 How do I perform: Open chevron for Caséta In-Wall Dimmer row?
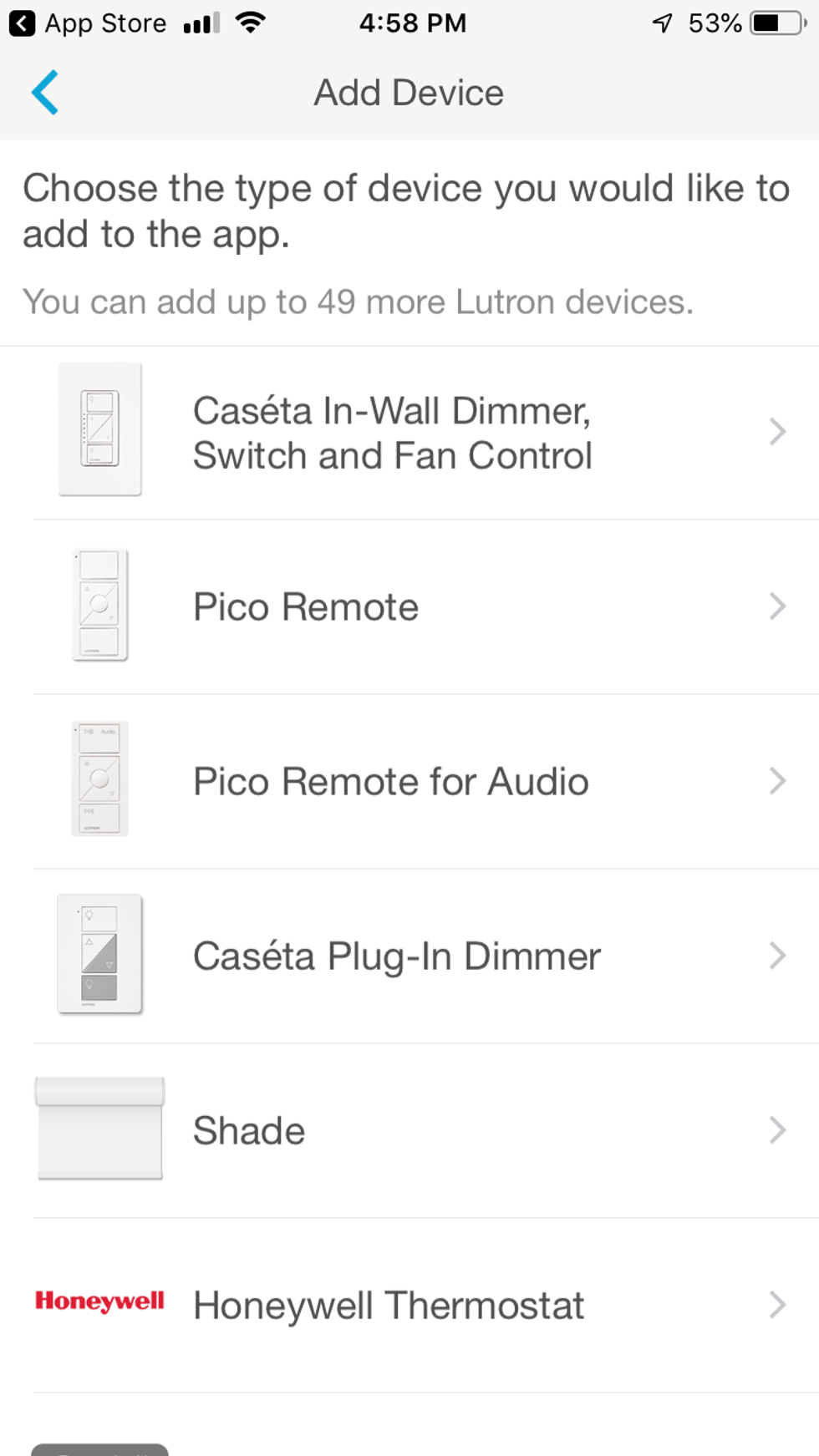point(777,432)
